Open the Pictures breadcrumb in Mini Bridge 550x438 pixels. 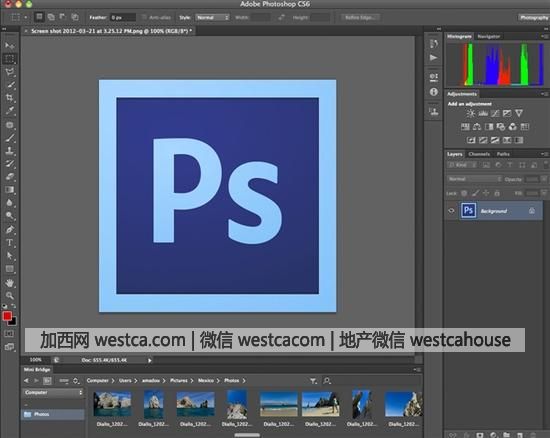pos(179,380)
